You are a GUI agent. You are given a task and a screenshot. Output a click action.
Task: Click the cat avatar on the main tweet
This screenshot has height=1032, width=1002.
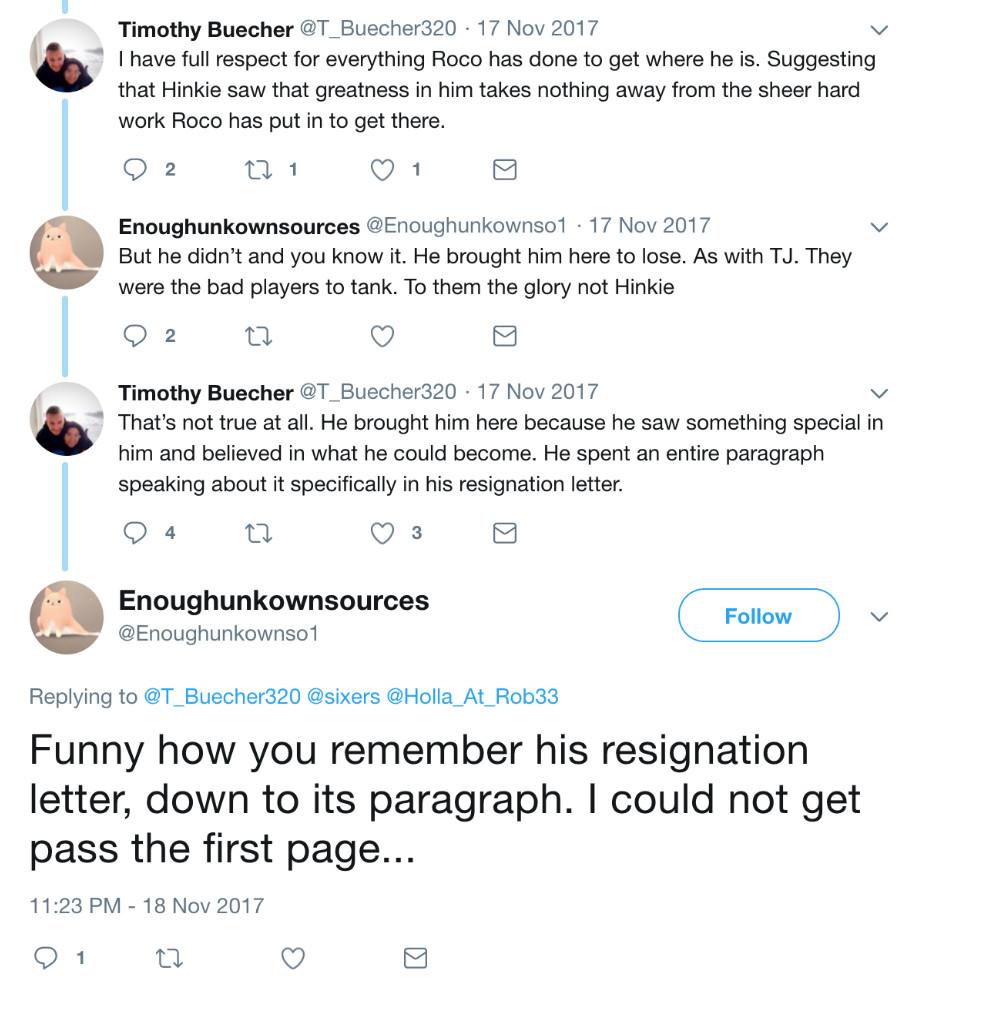point(66,617)
